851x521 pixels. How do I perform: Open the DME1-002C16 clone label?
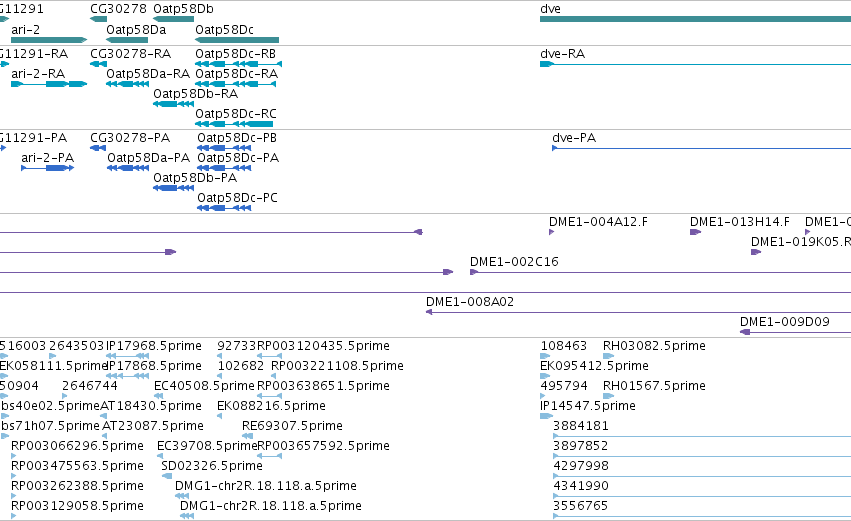(514, 262)
